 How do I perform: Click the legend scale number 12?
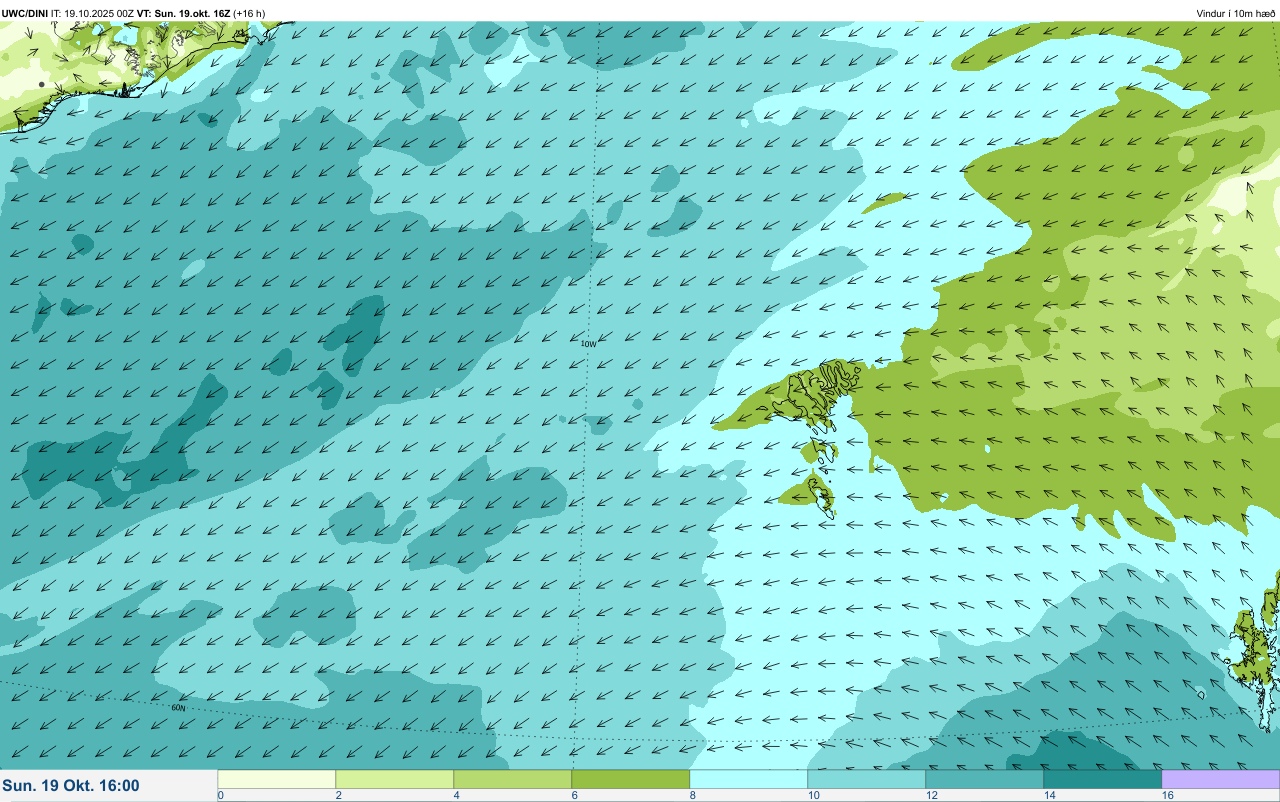pos(932,795)
